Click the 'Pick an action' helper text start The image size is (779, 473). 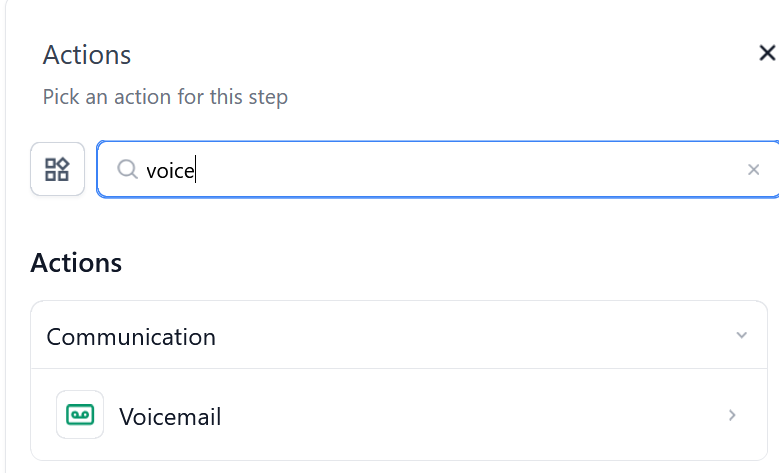pyautogui.click(x=50, y=97)
